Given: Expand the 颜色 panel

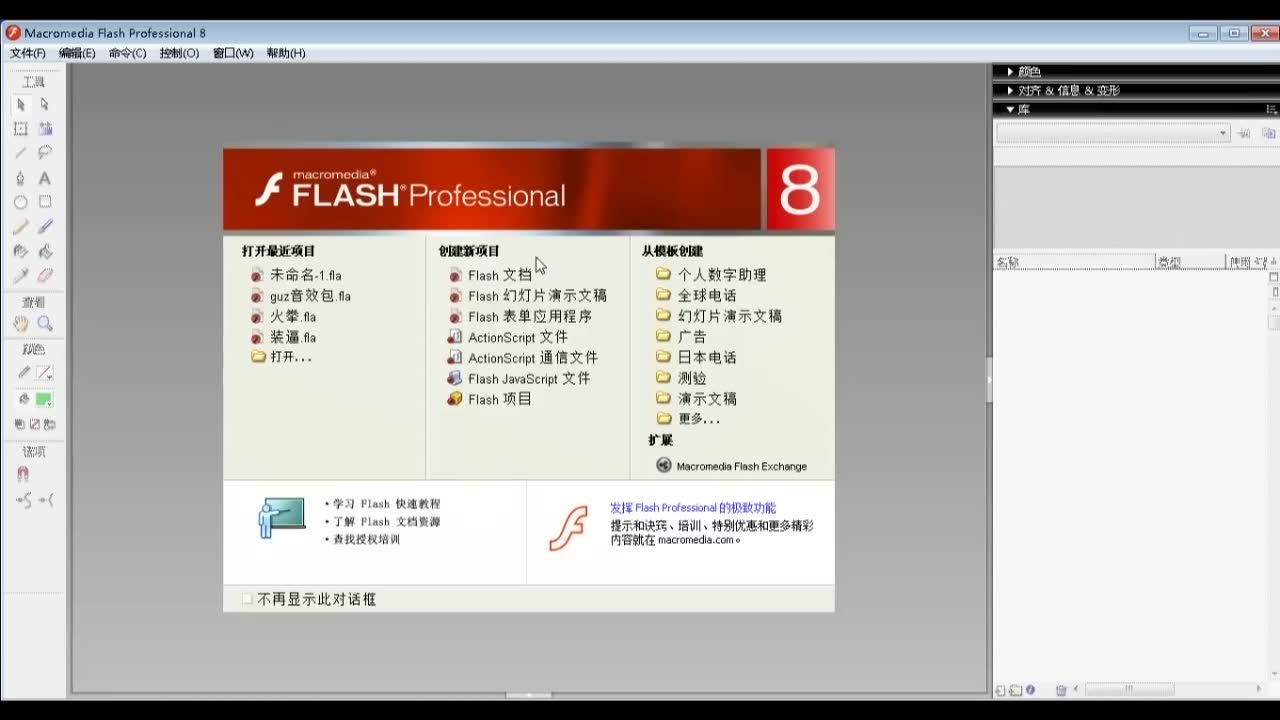Looking at the screenshot, I should [1010, 72].
